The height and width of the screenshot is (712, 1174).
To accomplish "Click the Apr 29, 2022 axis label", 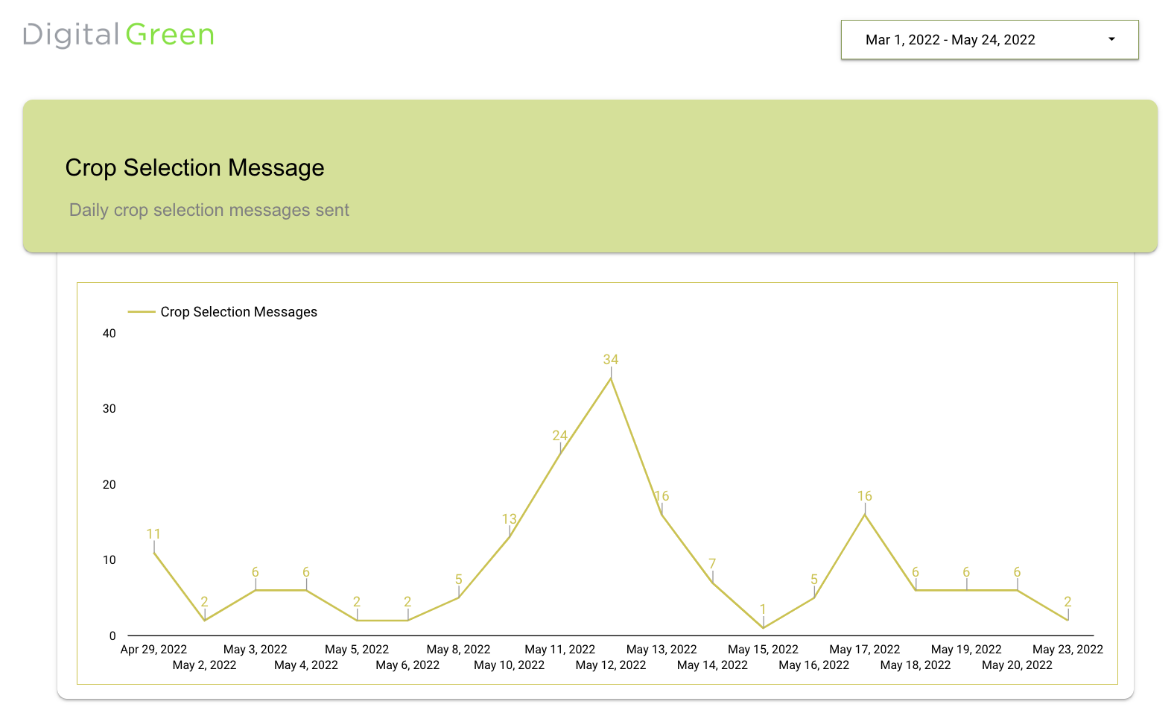I will click(154, 649).
